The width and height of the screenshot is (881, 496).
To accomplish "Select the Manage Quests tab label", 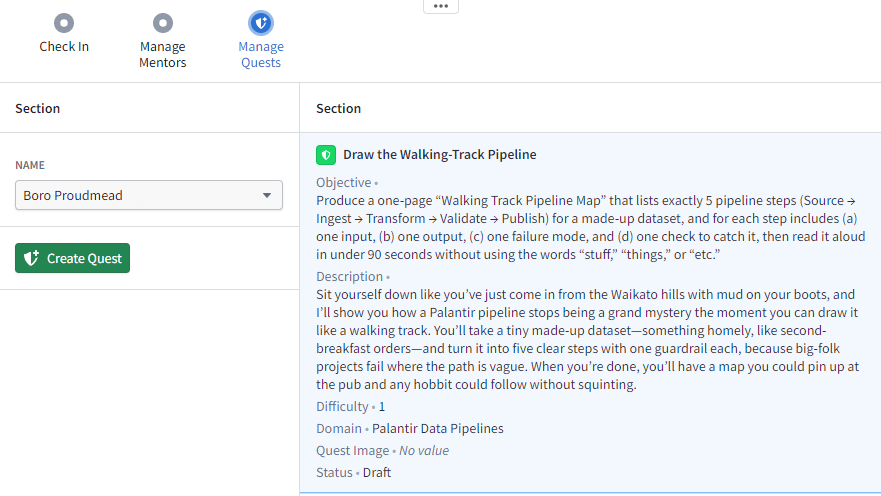I will pos(261,54).
